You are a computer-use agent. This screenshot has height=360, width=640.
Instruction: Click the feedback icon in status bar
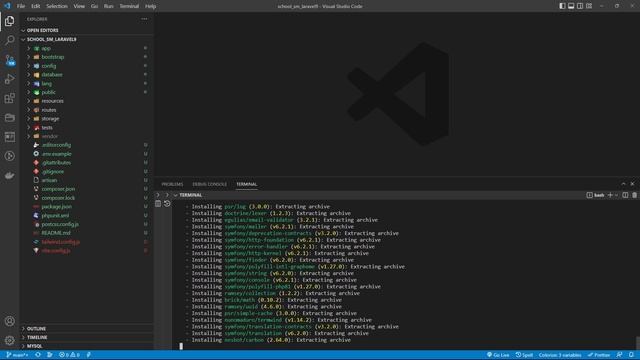click(x=620, y=355)
